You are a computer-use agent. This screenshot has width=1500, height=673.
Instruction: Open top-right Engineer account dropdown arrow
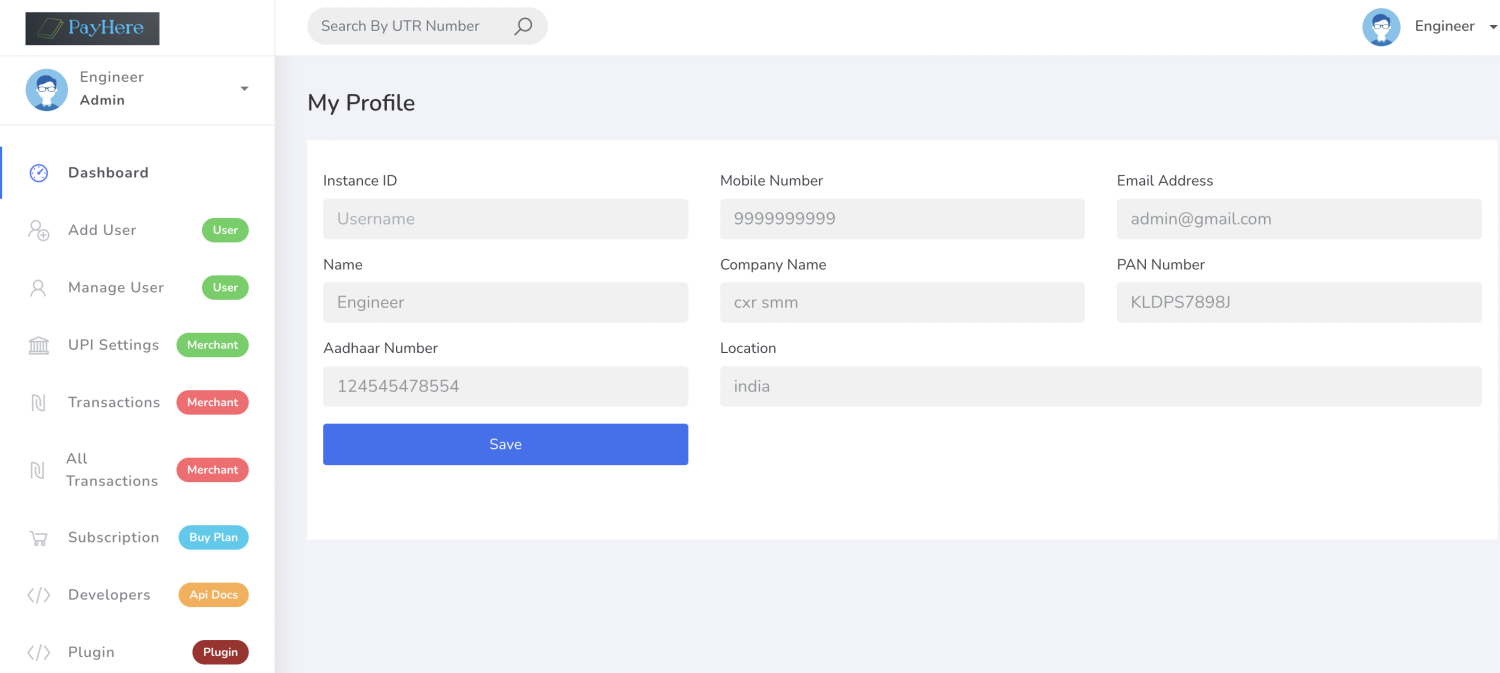click(x=1493, y=28)
